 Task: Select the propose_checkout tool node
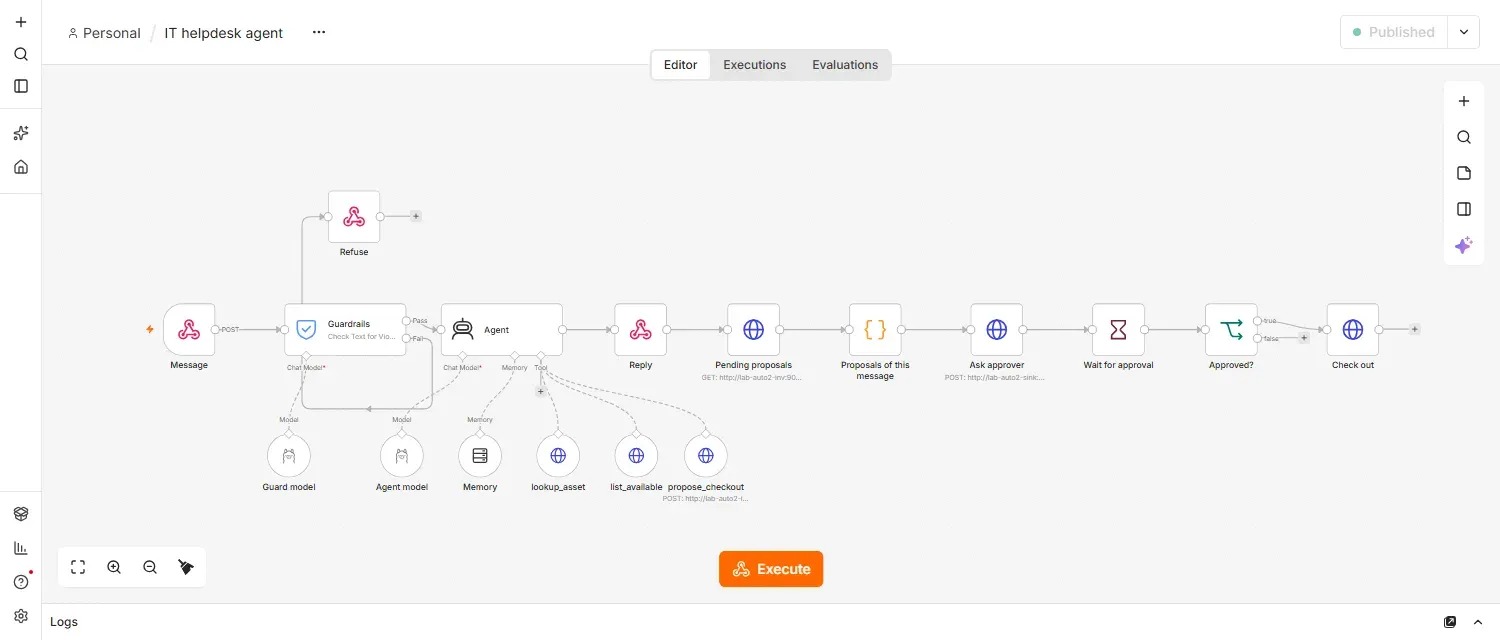[706, 456]
